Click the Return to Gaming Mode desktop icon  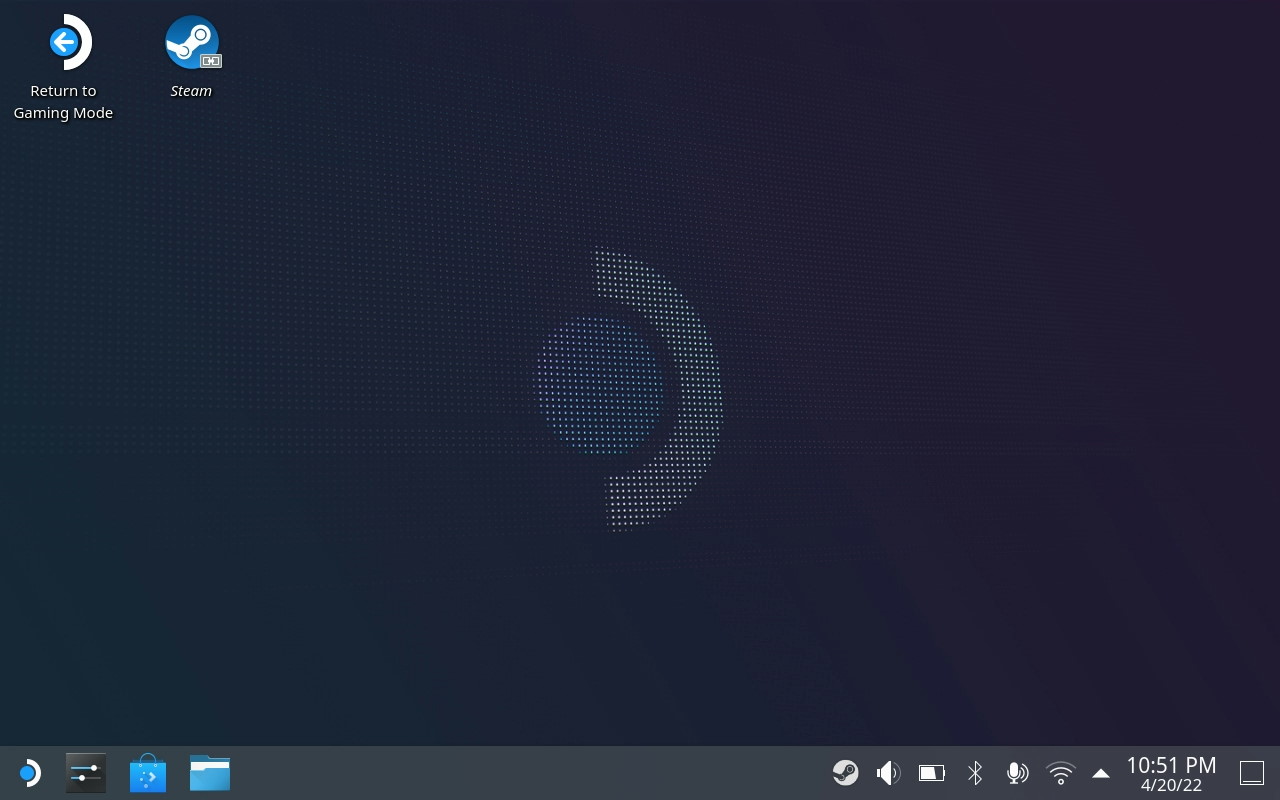tap(64, 43)
